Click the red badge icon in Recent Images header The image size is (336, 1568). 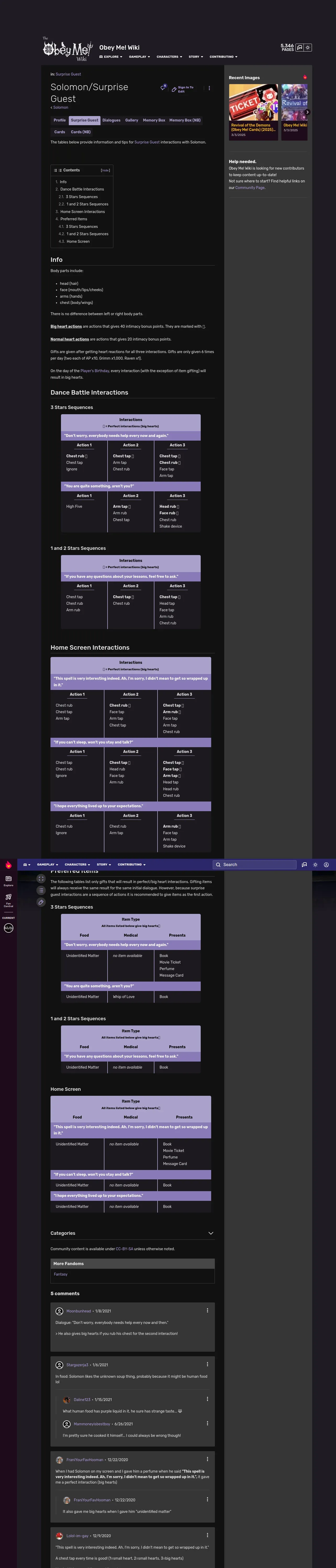click(x=304, y=77)
